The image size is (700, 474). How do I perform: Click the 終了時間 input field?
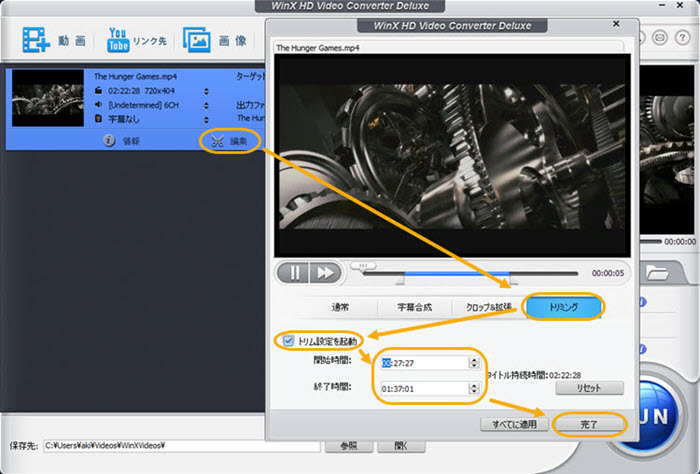click(425, 389)
